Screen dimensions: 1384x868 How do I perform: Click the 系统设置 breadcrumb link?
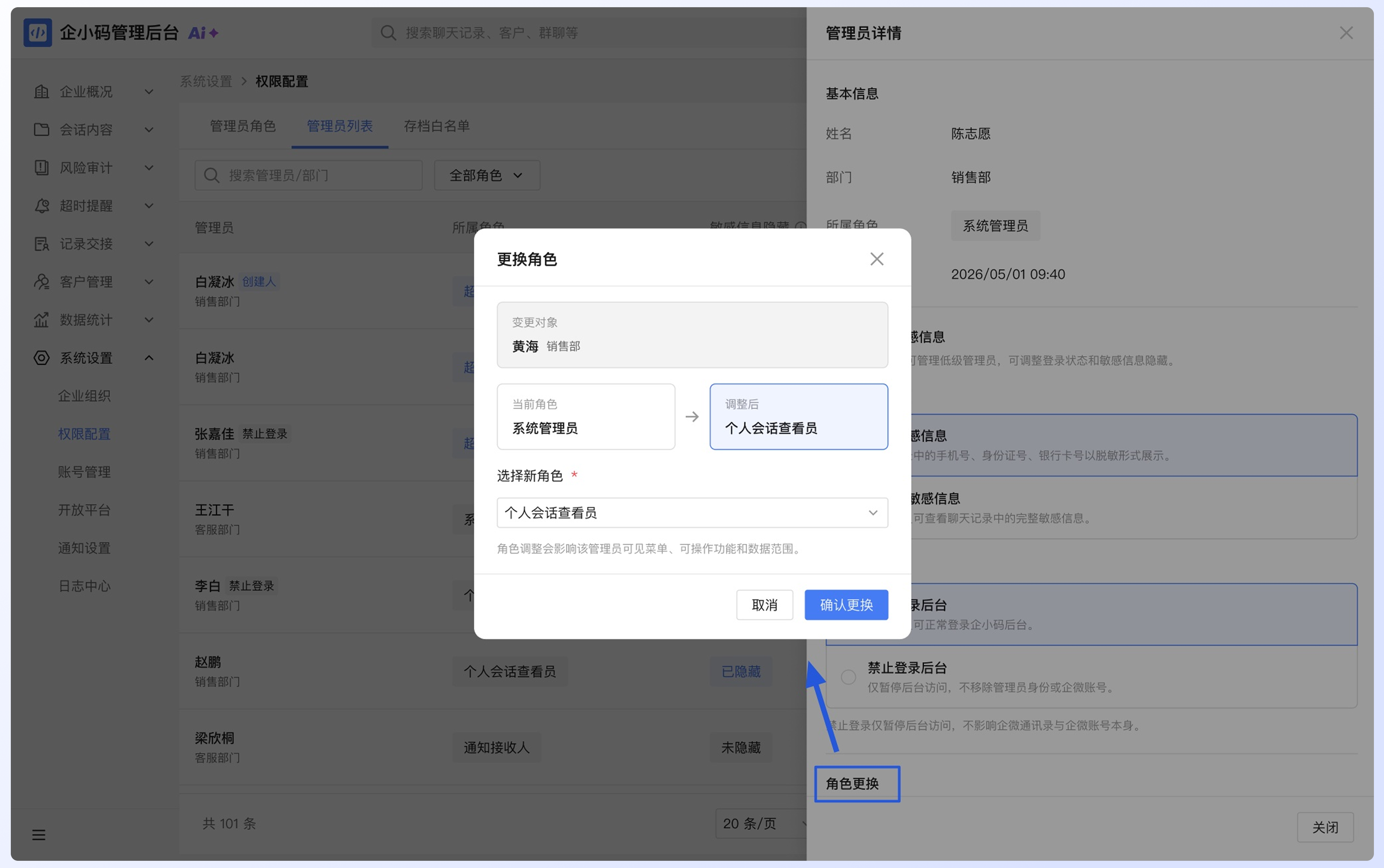[206, 81]
